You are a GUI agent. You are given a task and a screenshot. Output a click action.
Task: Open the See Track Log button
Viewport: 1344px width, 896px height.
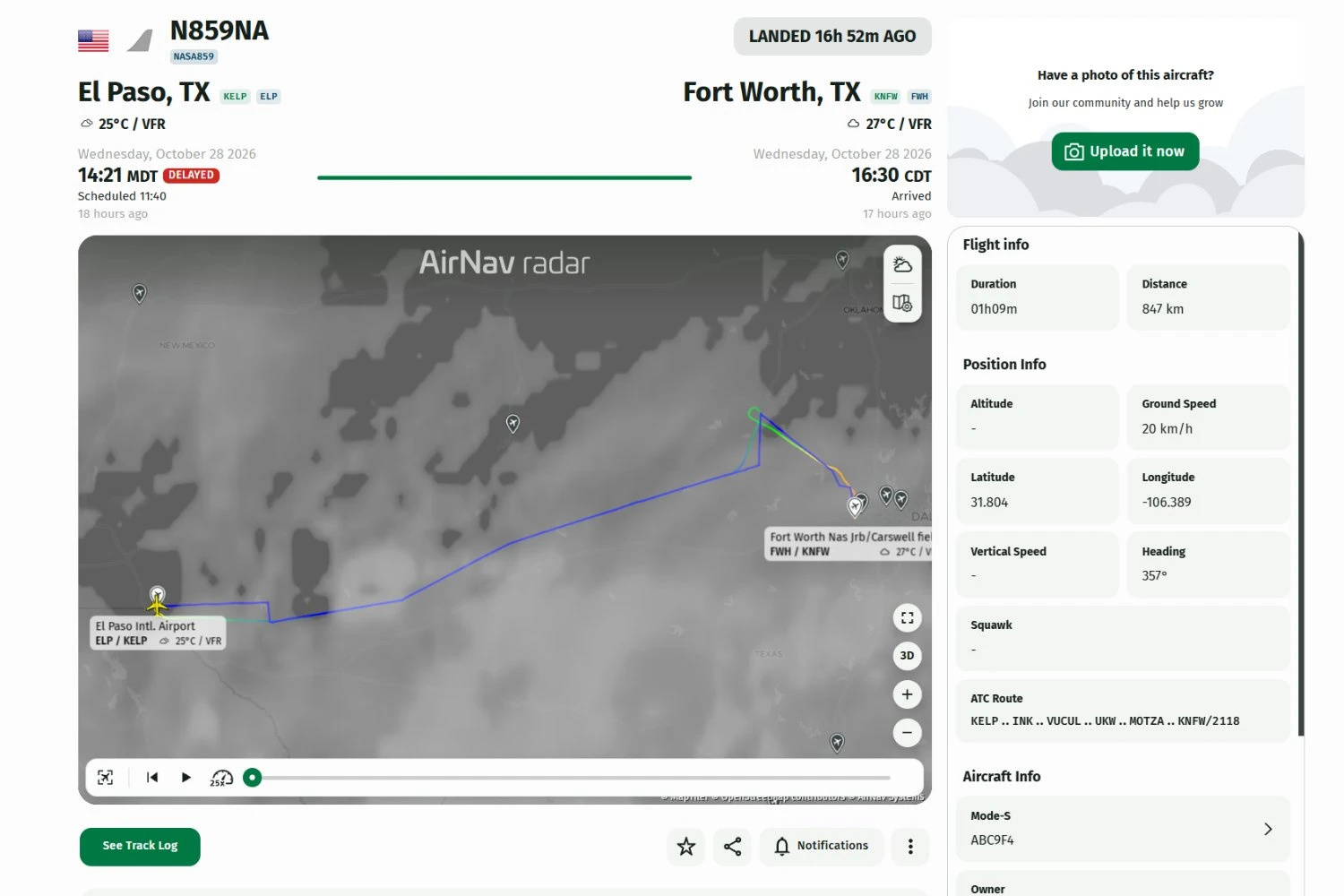tap(140, 847)
